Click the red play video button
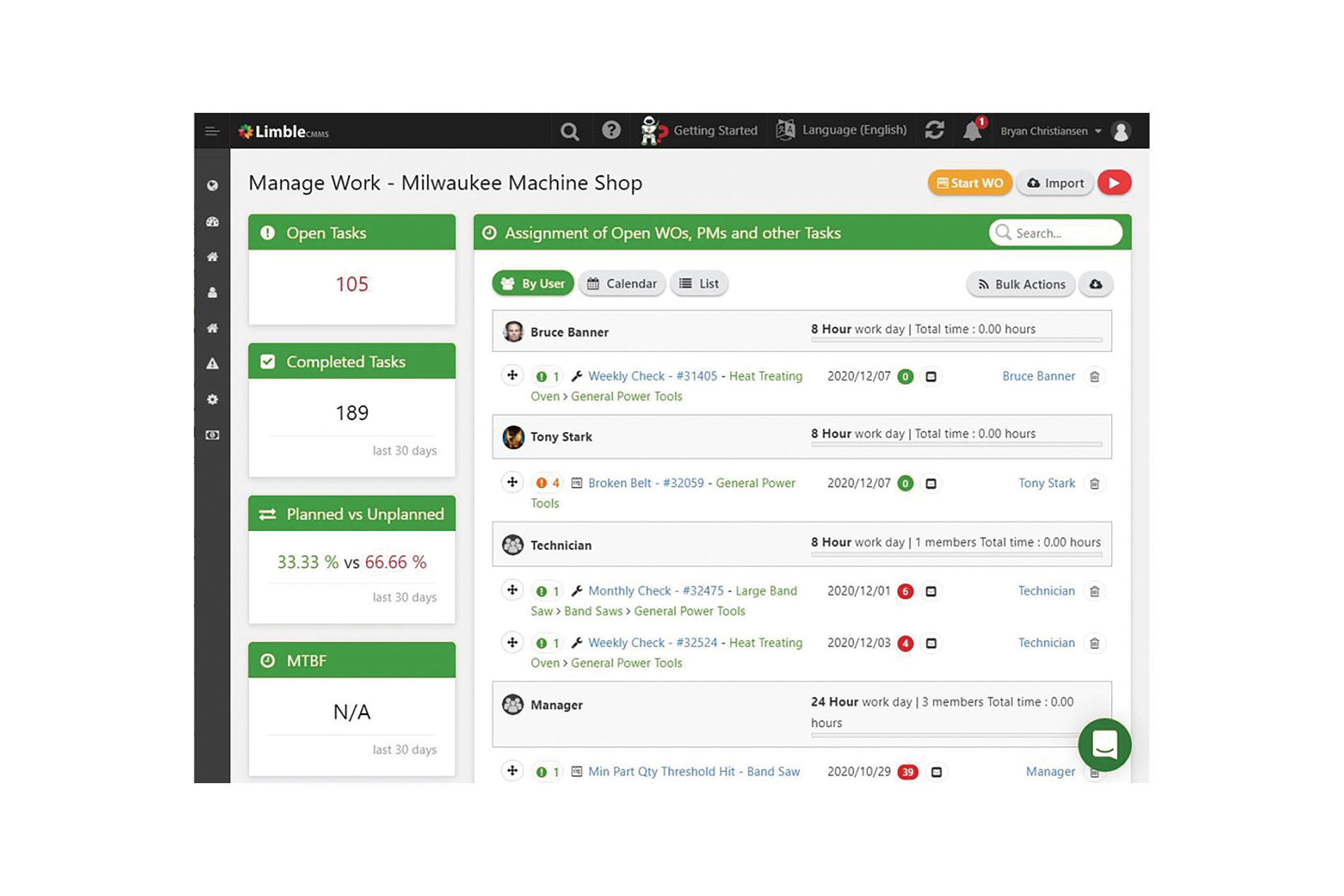Image resolution: width=1344 pixels, height=896 pixels. pos(1114,183)
